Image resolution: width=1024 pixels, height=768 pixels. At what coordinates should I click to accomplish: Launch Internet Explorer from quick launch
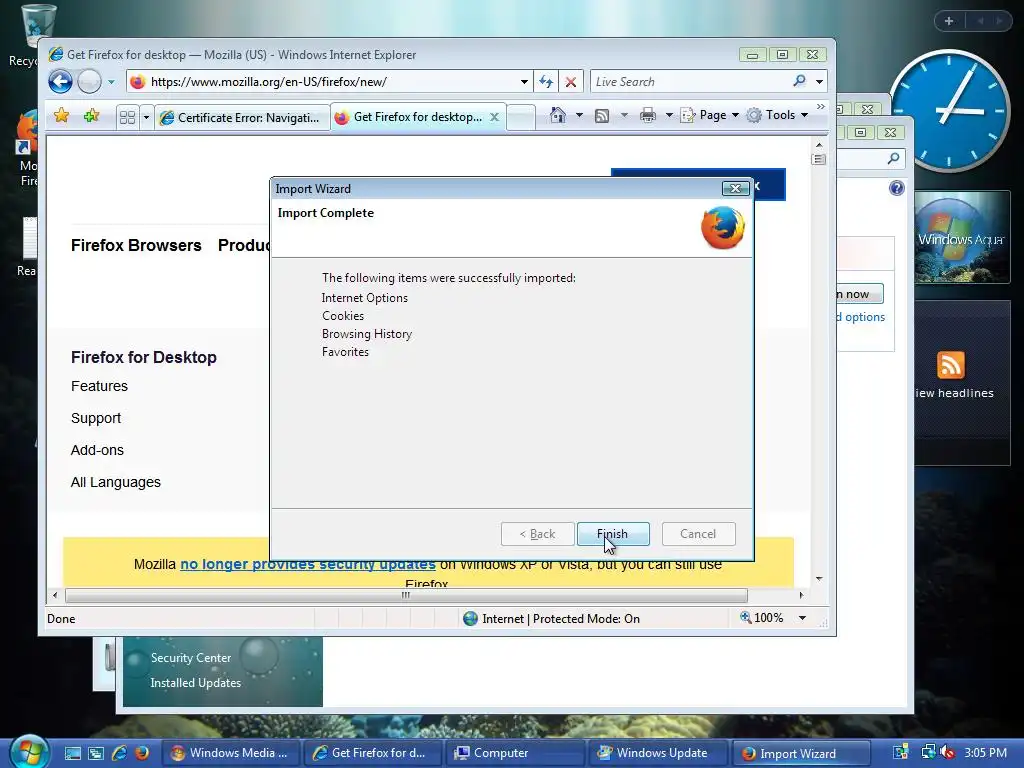coord(119,753)
